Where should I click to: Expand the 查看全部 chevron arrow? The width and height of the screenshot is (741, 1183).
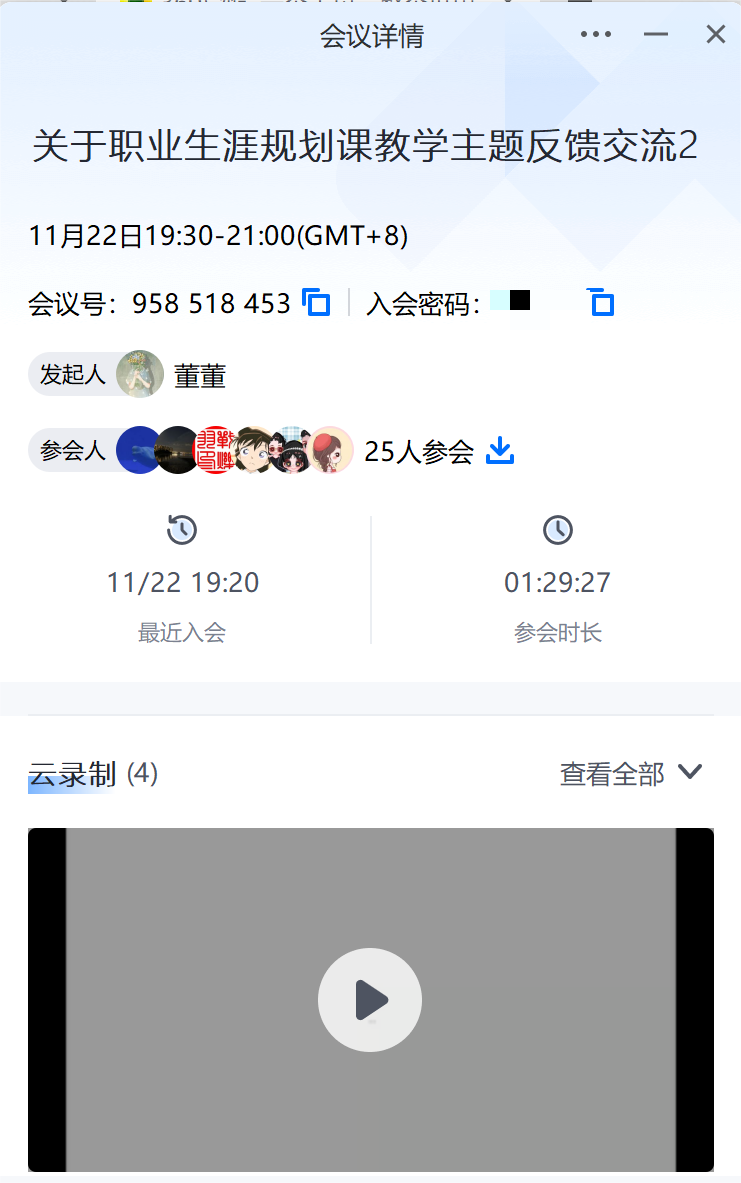[x=690, y=772]
